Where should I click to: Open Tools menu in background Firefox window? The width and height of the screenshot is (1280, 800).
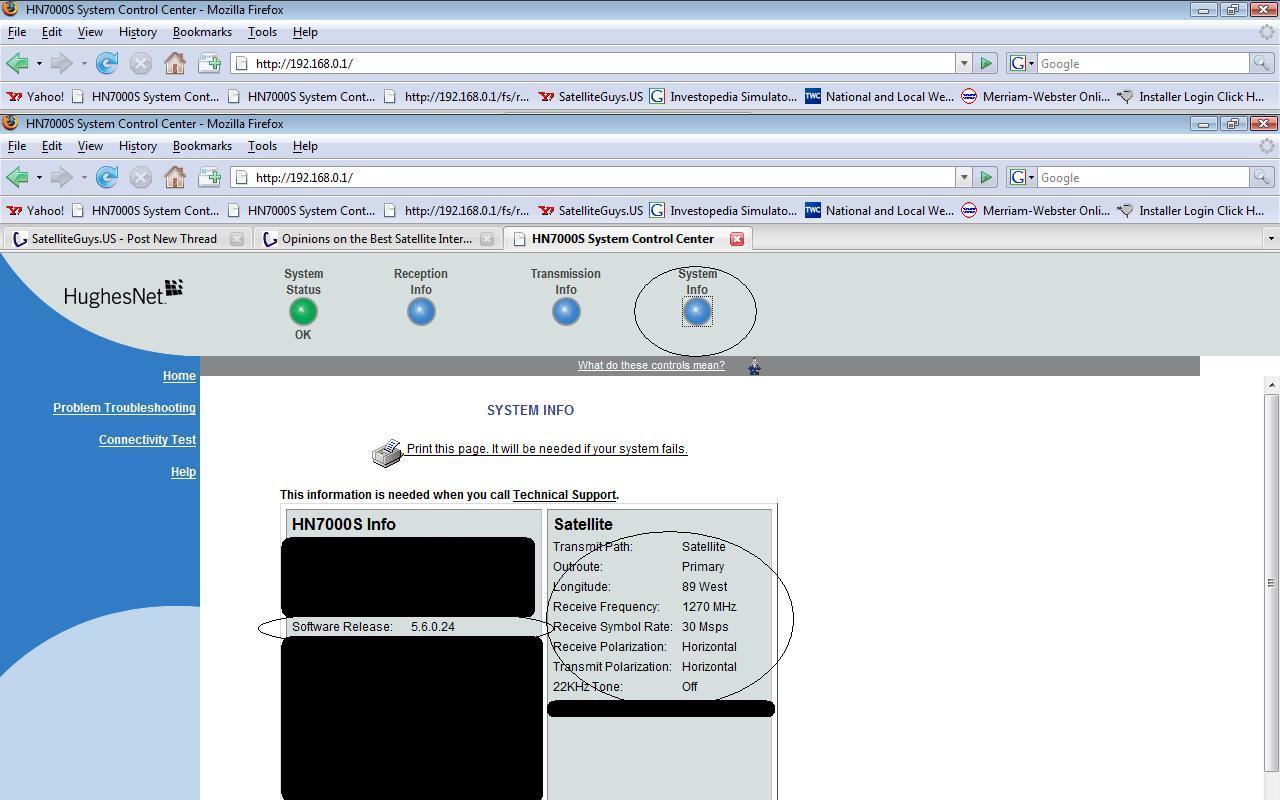[262, 32]
